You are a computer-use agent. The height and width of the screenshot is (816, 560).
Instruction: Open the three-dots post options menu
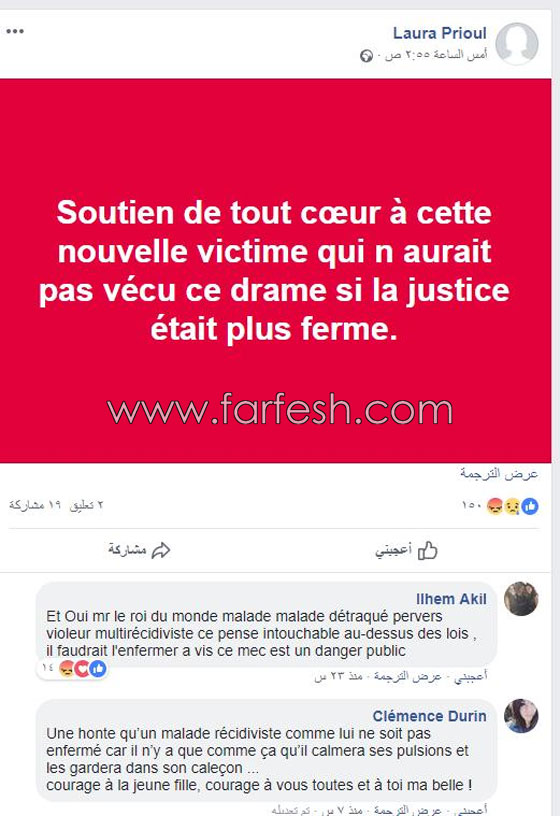tap(15, 31)
